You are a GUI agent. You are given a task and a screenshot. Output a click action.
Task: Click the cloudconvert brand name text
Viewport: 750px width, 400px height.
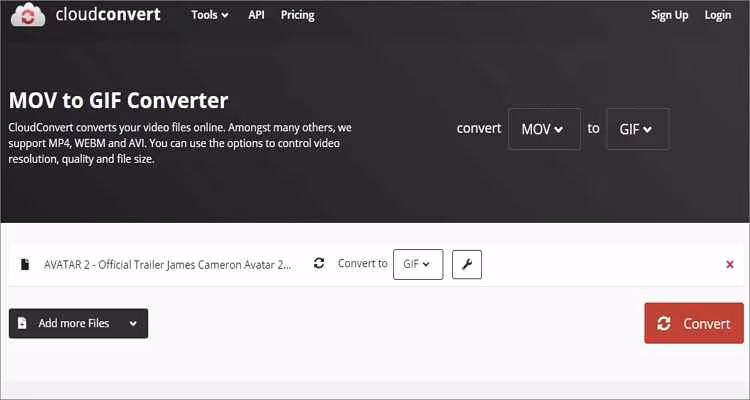click(x=108, y=15)
